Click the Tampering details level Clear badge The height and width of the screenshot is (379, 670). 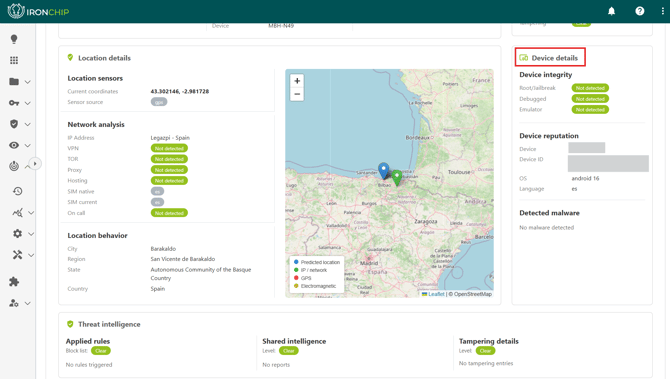485,351
